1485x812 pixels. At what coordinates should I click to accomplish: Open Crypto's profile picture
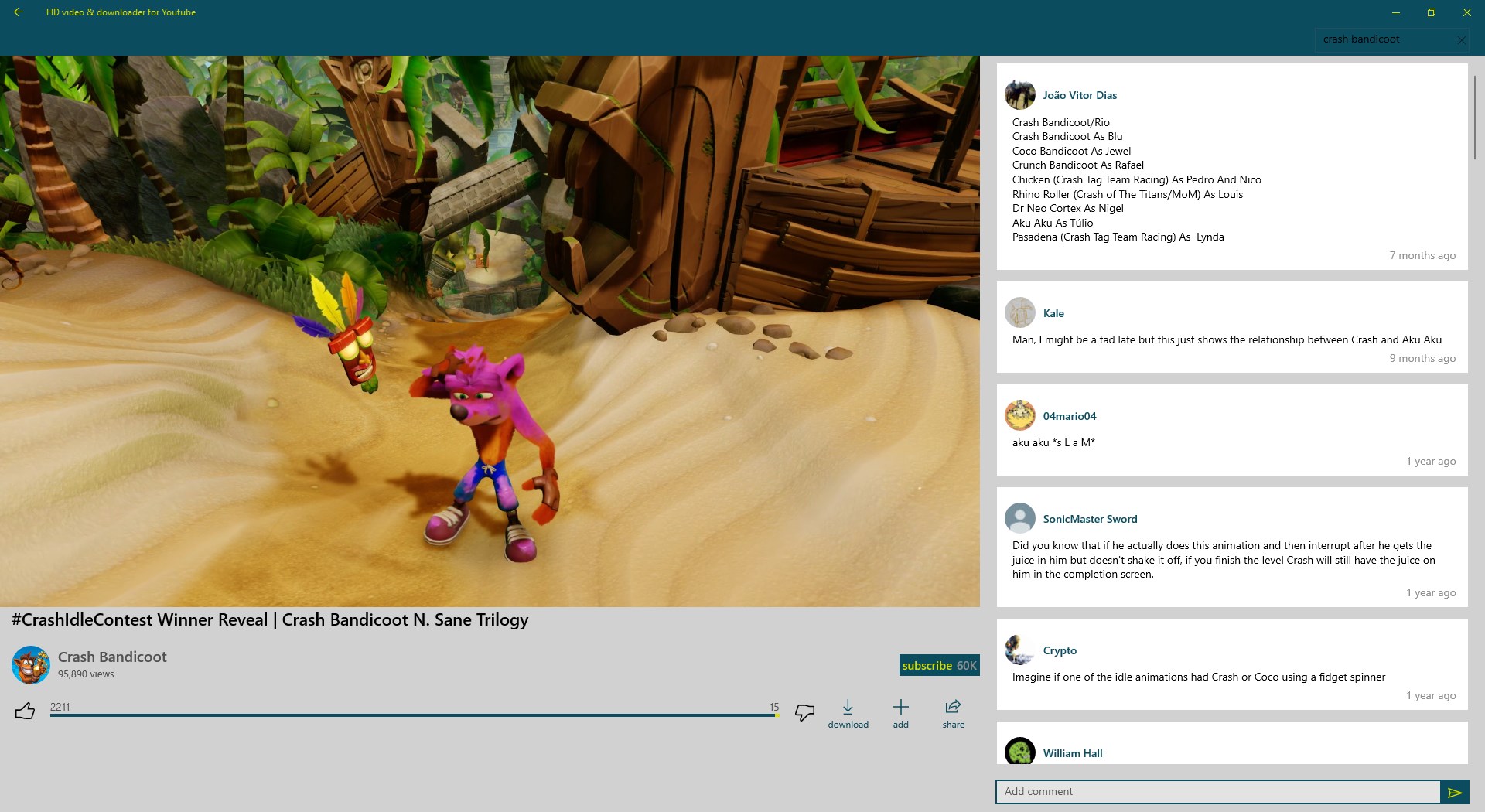(x=1020, y=650)
